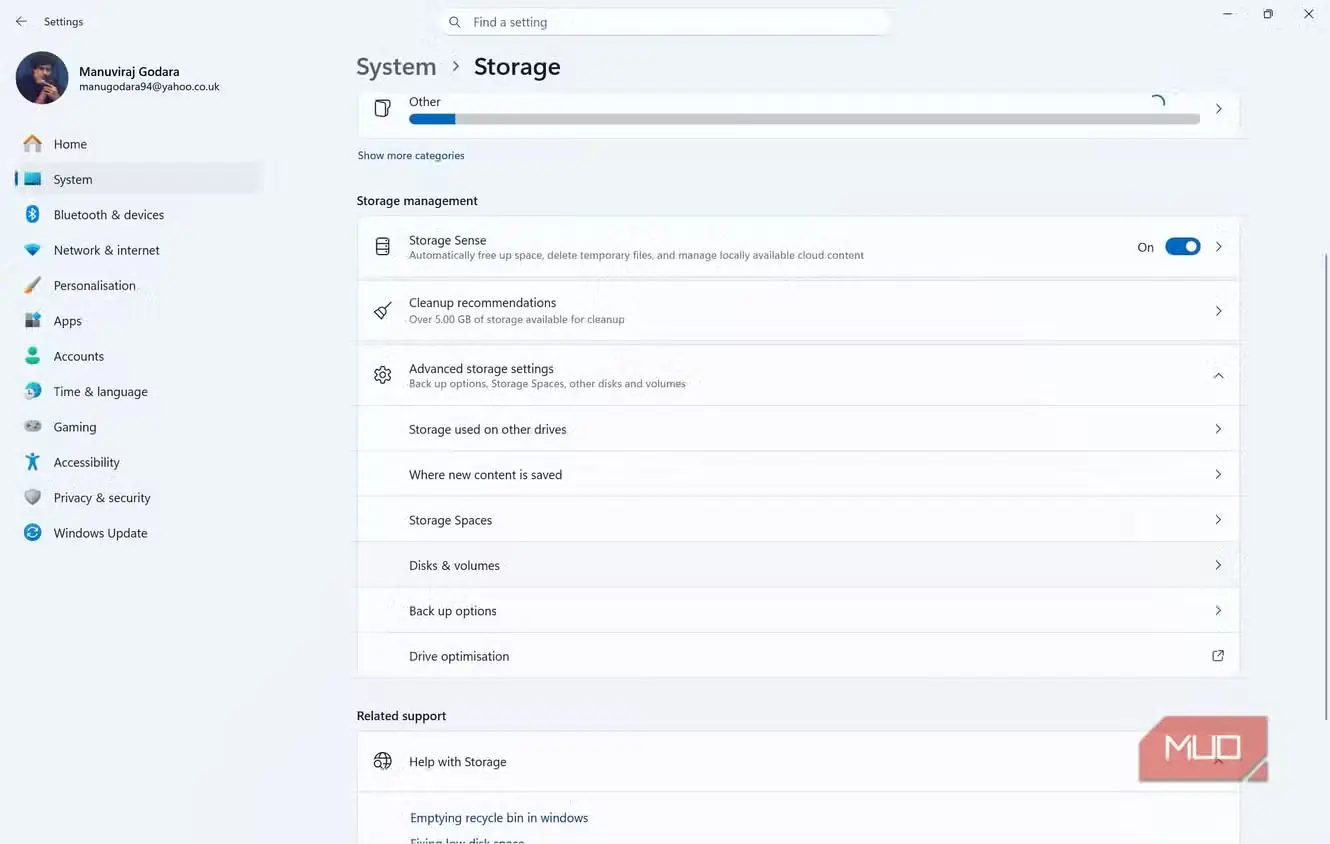
Task: Click the Time & language globe icon
Action: point(33,391)
